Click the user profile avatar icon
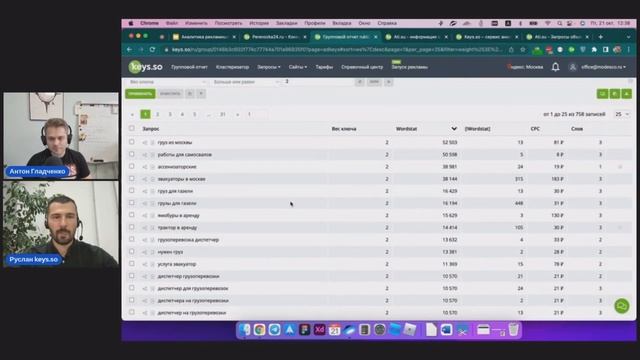640x360 pixels. tap(573, 67)
